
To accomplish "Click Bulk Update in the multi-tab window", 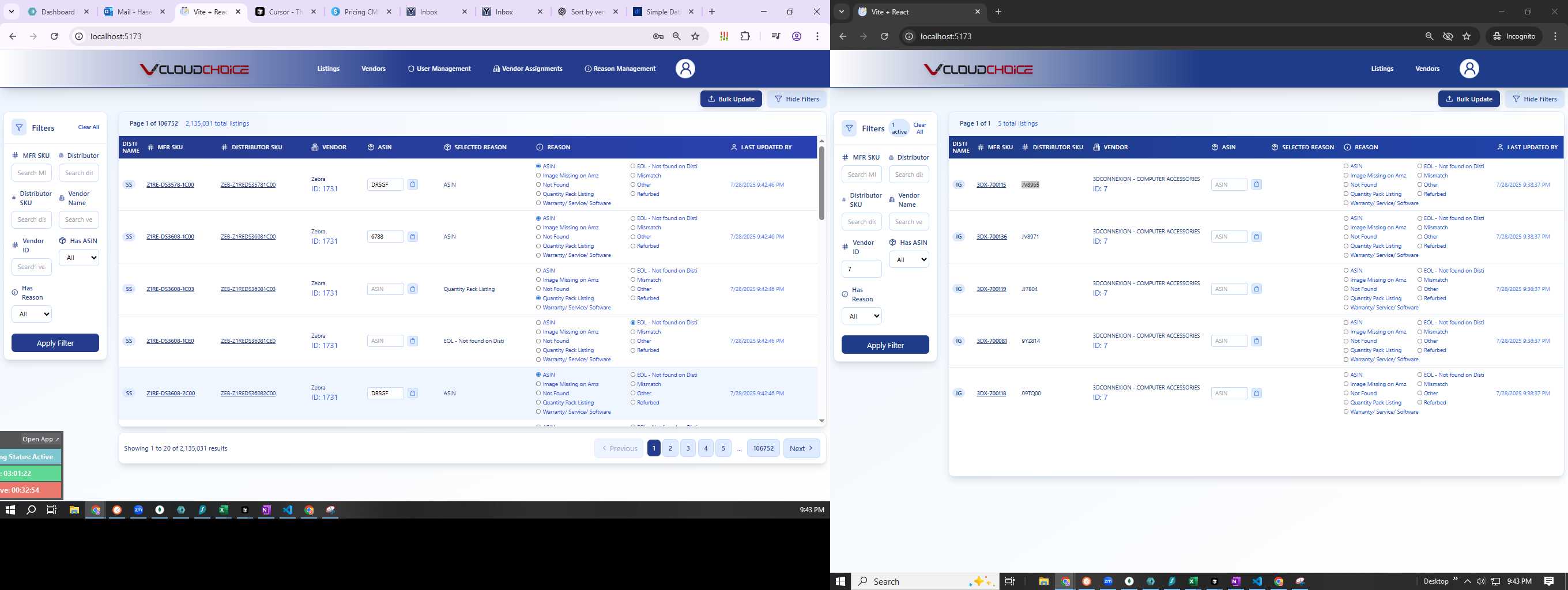I will (x=731, y=99).
